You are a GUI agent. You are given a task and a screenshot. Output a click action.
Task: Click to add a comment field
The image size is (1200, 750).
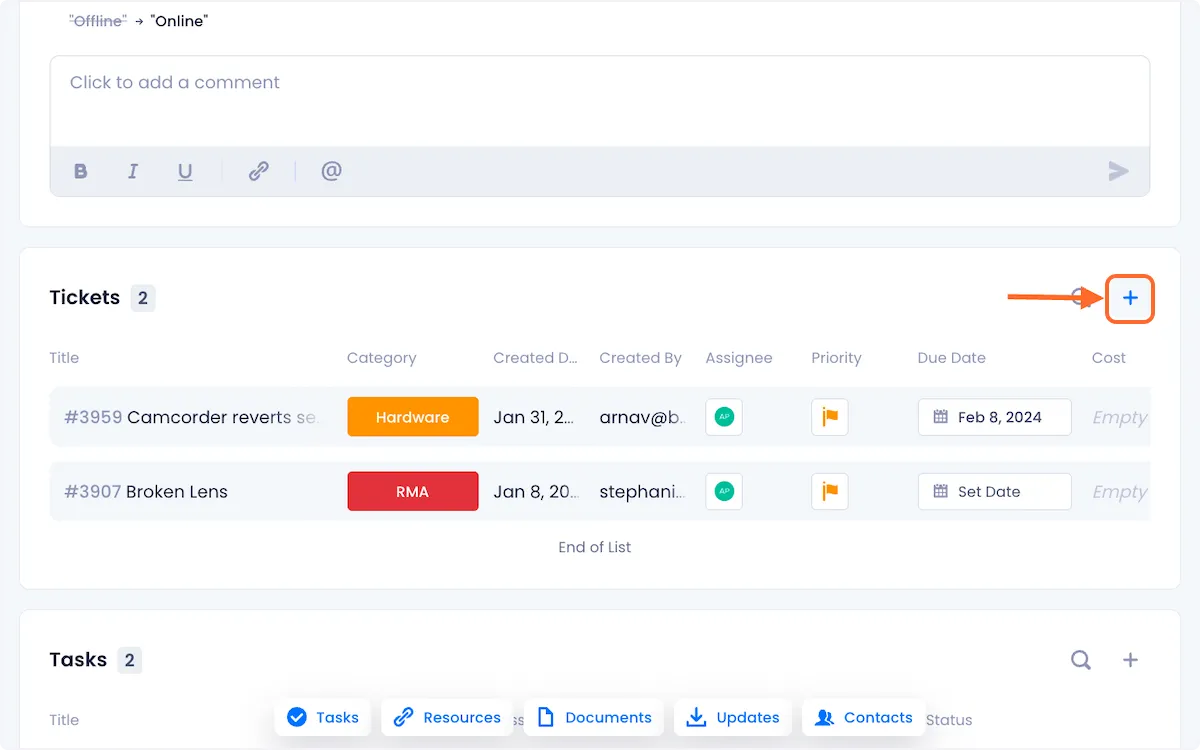600,101
